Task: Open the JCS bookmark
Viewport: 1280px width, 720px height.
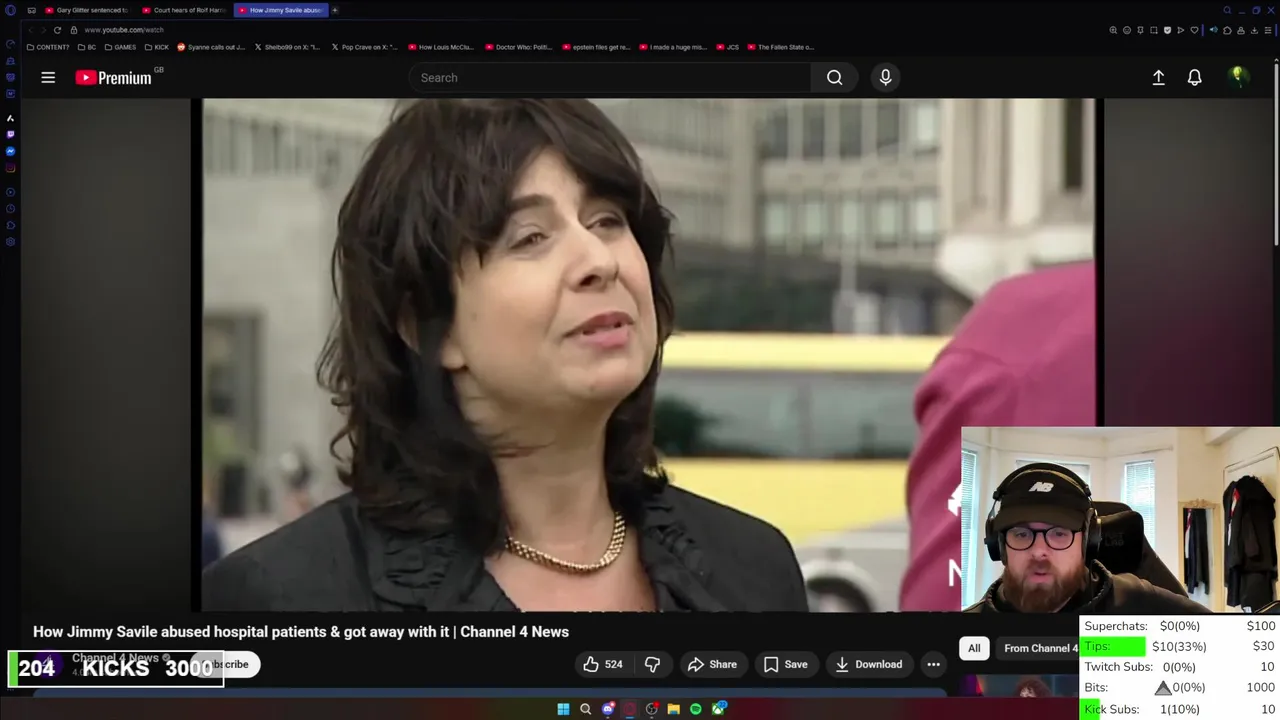Action: click(728, 47)
